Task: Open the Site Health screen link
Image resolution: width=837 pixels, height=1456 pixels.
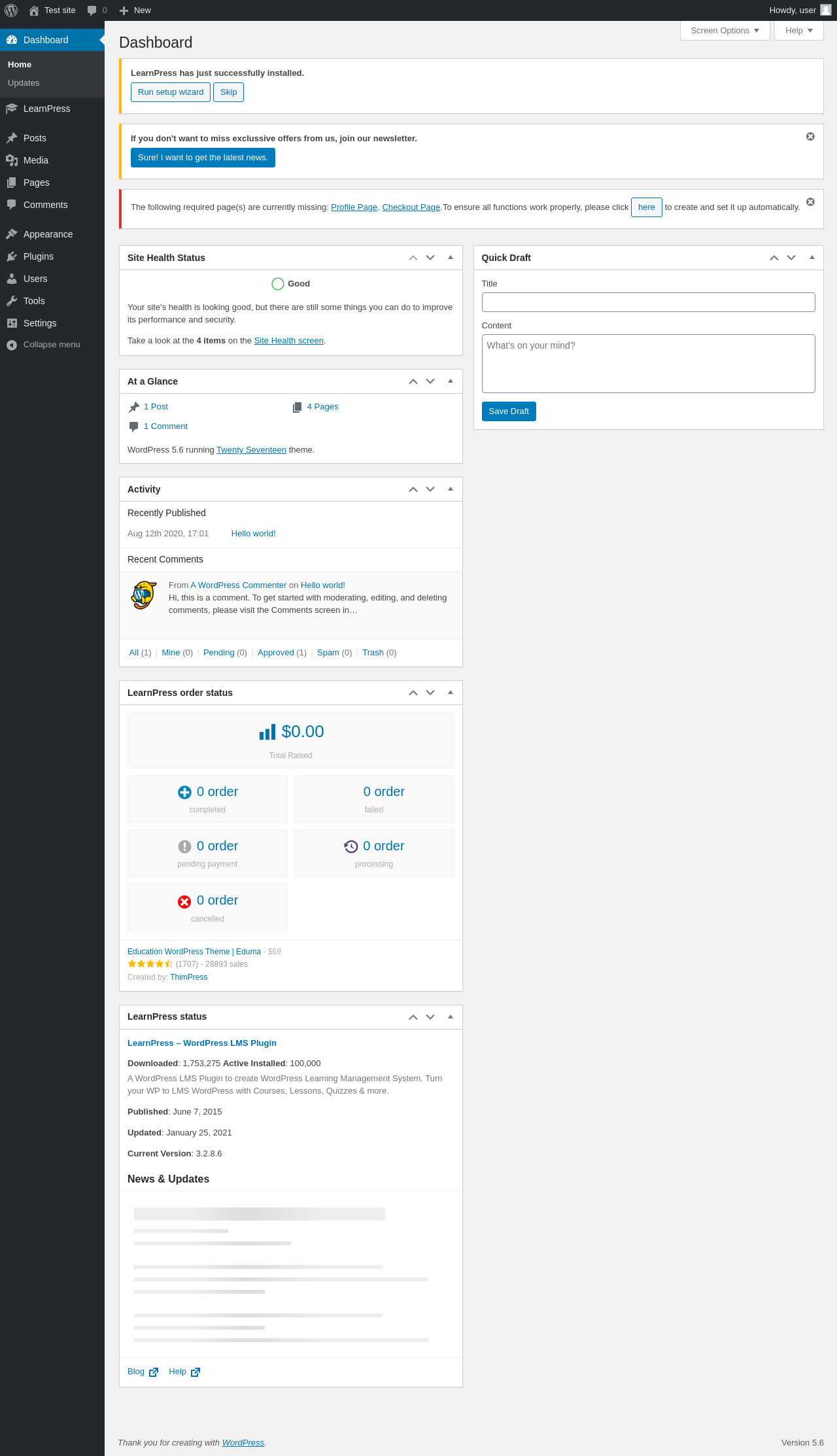Action: click(x=289, y=341)
